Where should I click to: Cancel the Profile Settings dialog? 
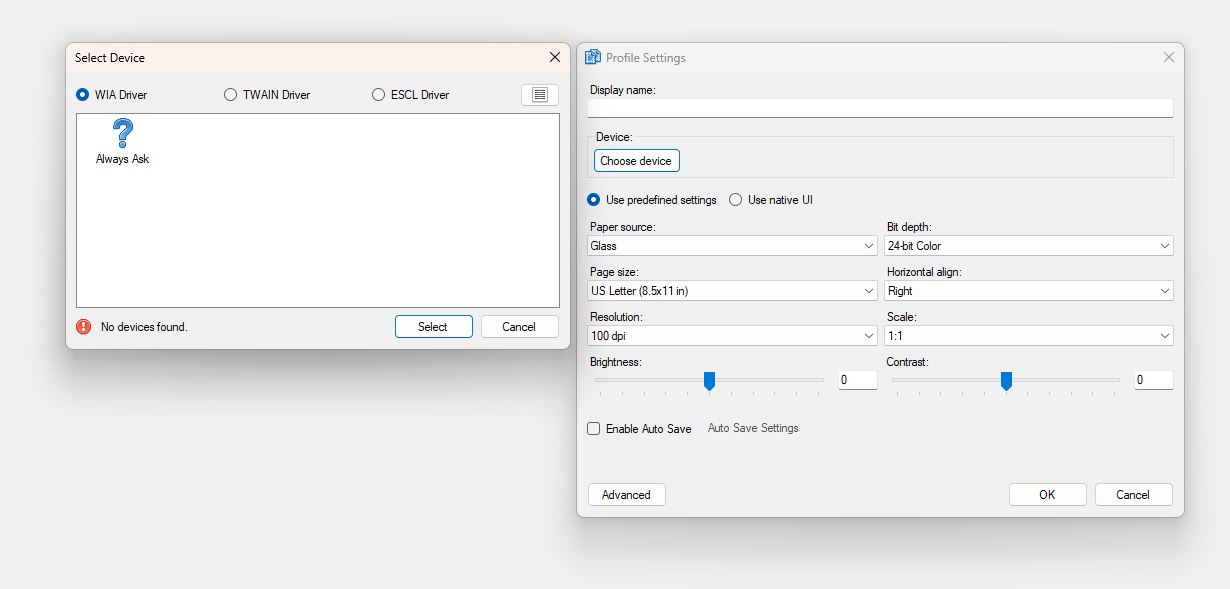coord(1133,495)
